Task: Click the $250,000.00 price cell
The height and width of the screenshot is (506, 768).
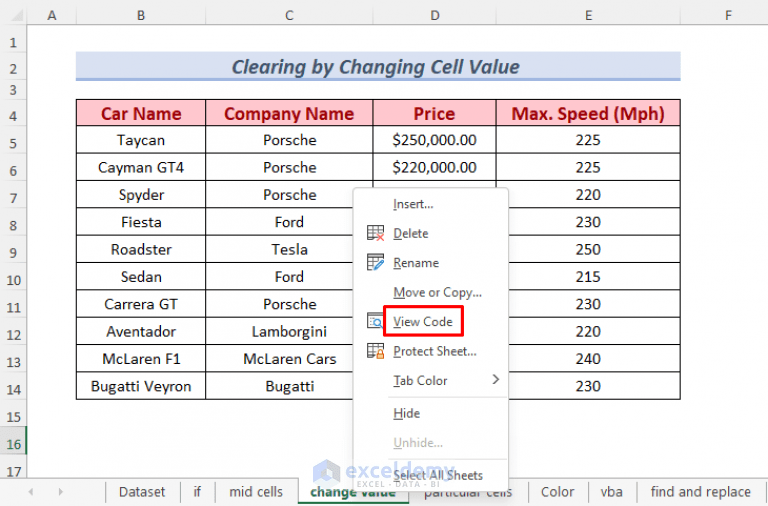Action: tap(434, 140)
